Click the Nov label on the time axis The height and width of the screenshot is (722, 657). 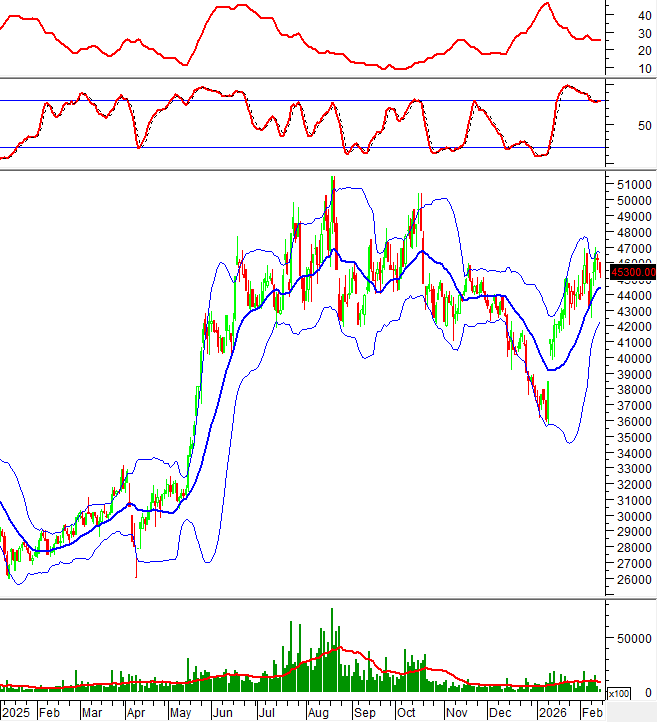point(456,713)
